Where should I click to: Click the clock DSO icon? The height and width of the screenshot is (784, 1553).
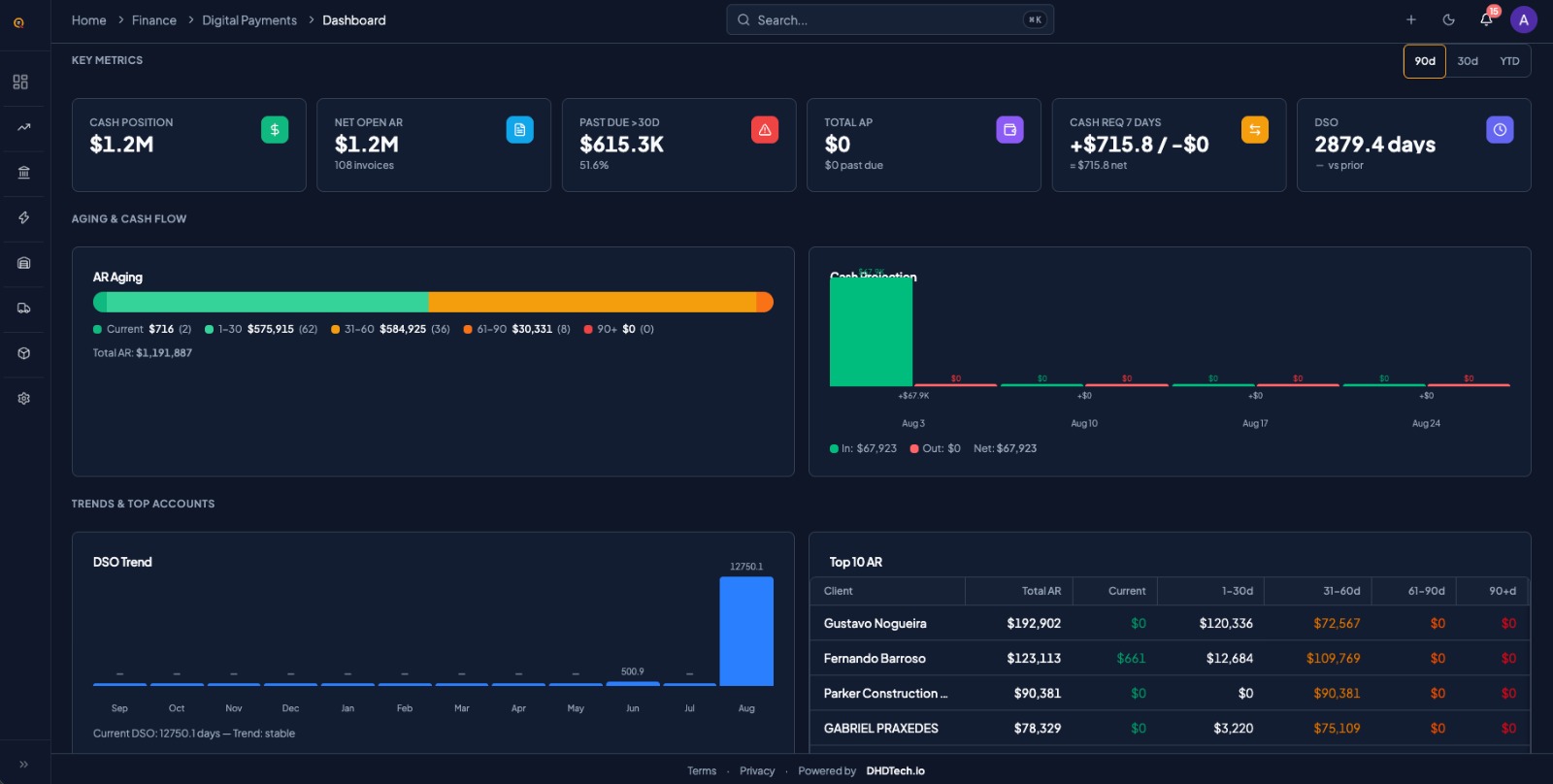pyautogui.click(x=1500, y=130)
